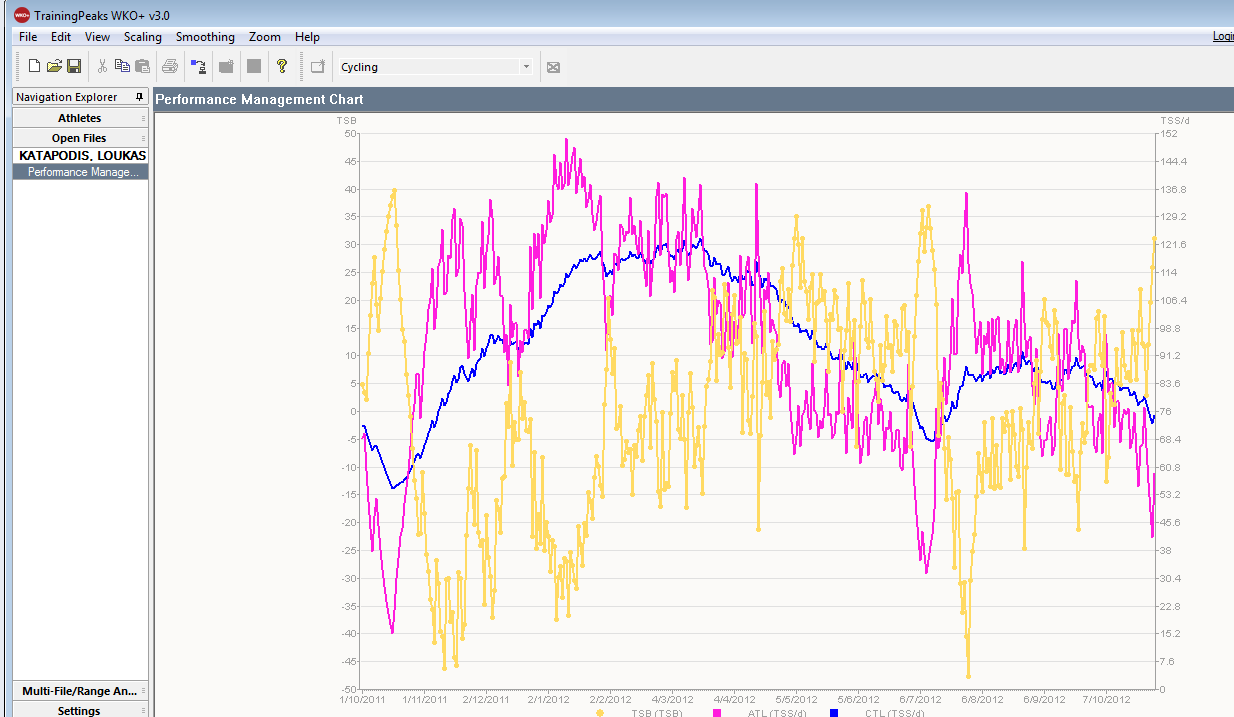The height and width of the screenshot is (717, 1234).
Task: Pin the Navigation Explorer panel
Action: click(x=140, y=97)
